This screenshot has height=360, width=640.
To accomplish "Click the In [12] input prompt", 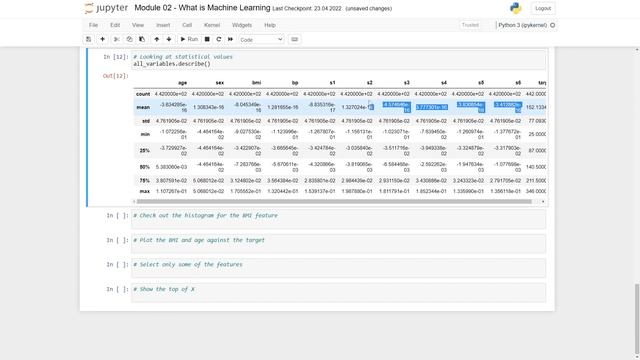I will tap(116, 57).
